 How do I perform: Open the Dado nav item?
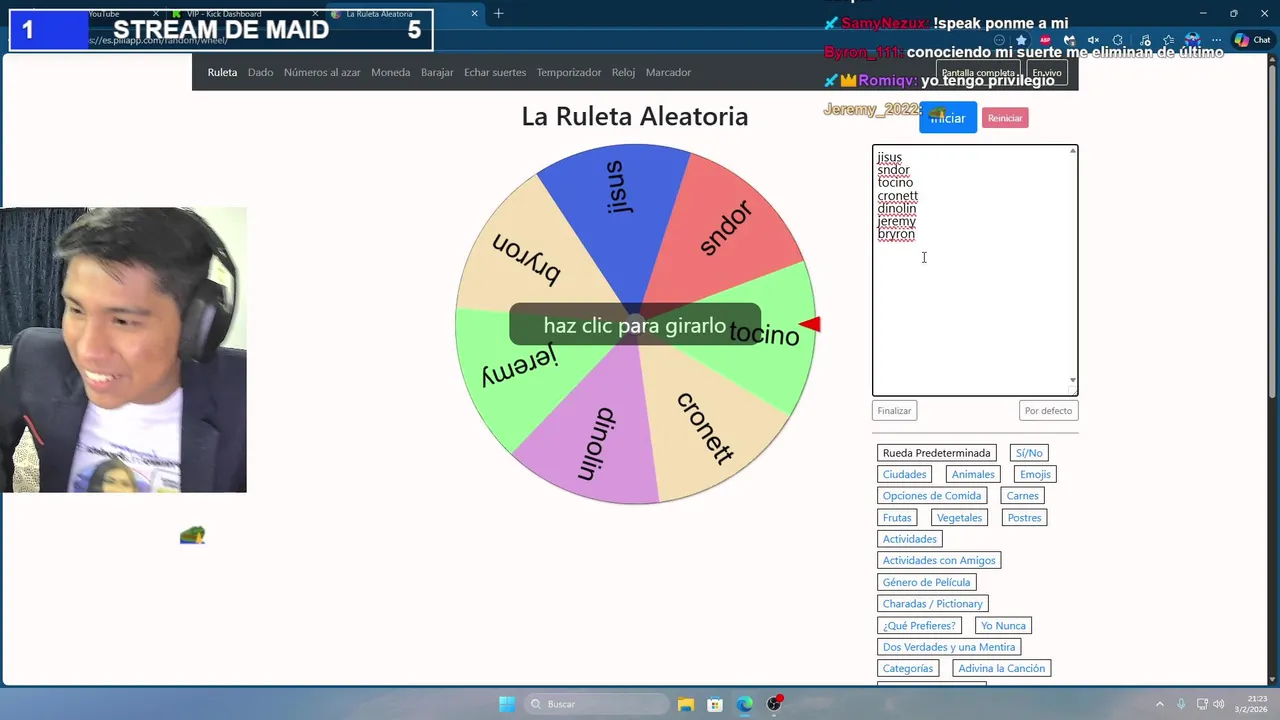(x=260, y=72)
